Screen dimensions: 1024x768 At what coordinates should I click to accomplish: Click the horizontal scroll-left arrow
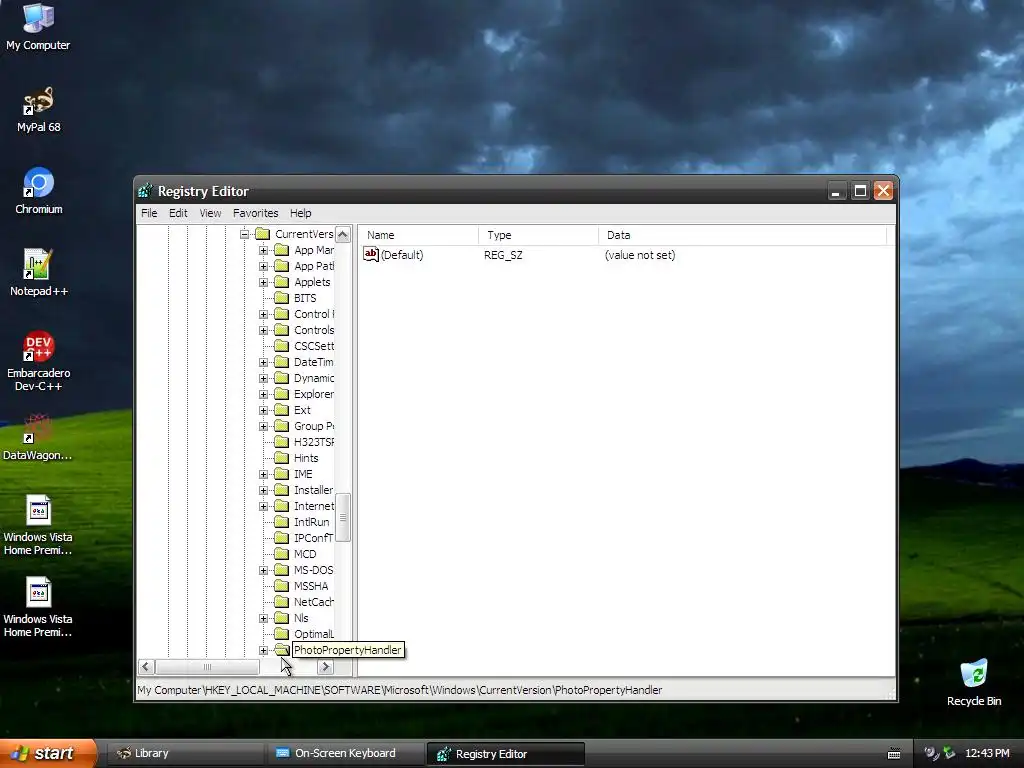click(x=146, y=667)
